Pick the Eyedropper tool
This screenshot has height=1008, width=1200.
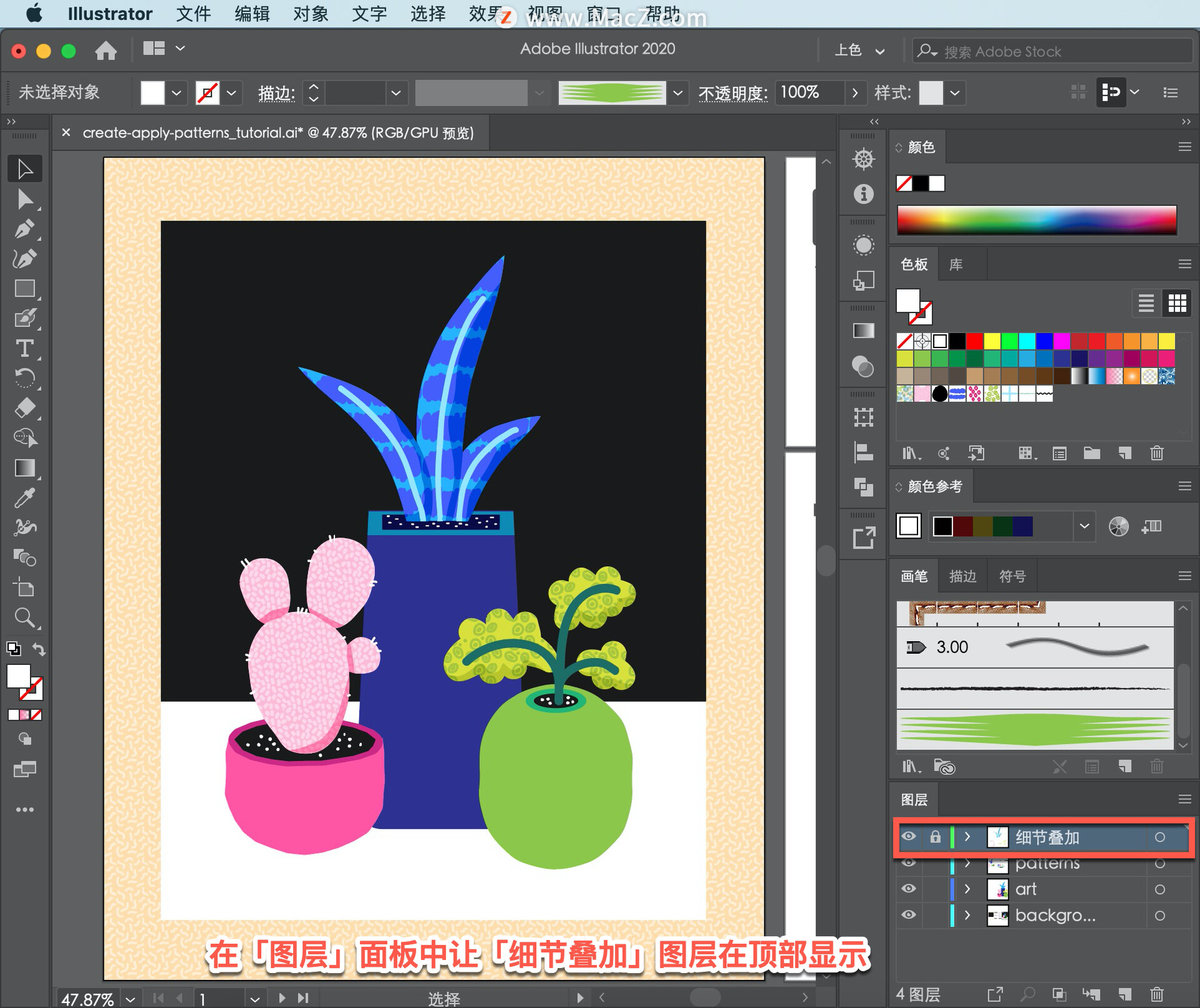point(24,498)
